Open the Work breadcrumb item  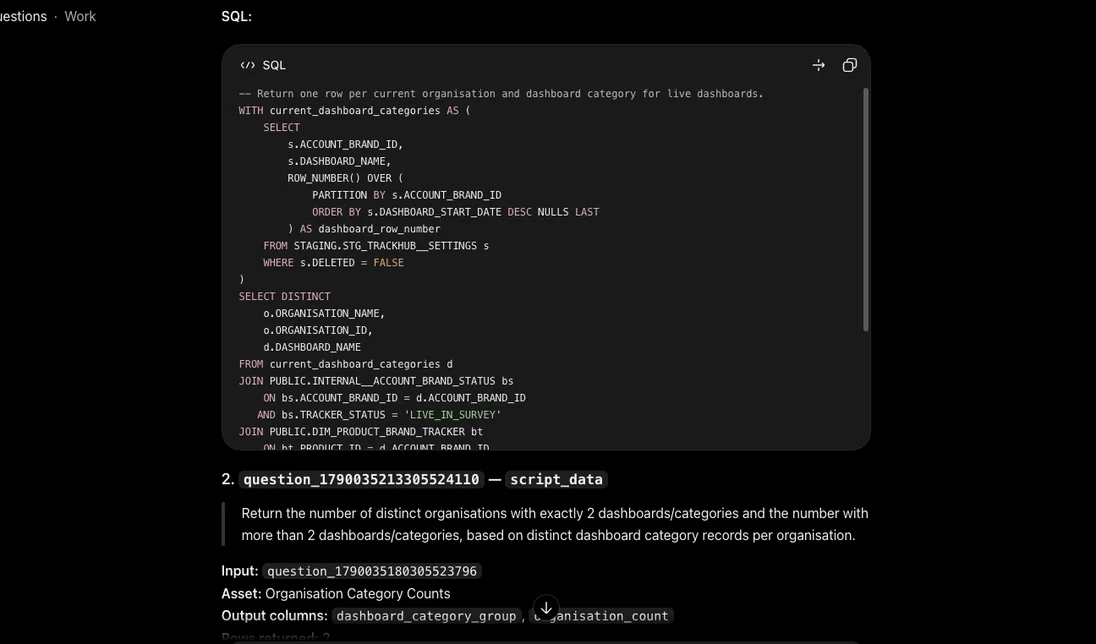point(80,16)
